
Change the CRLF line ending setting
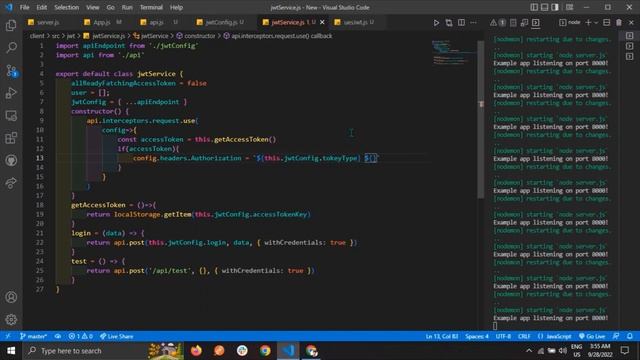coord(524,336)
